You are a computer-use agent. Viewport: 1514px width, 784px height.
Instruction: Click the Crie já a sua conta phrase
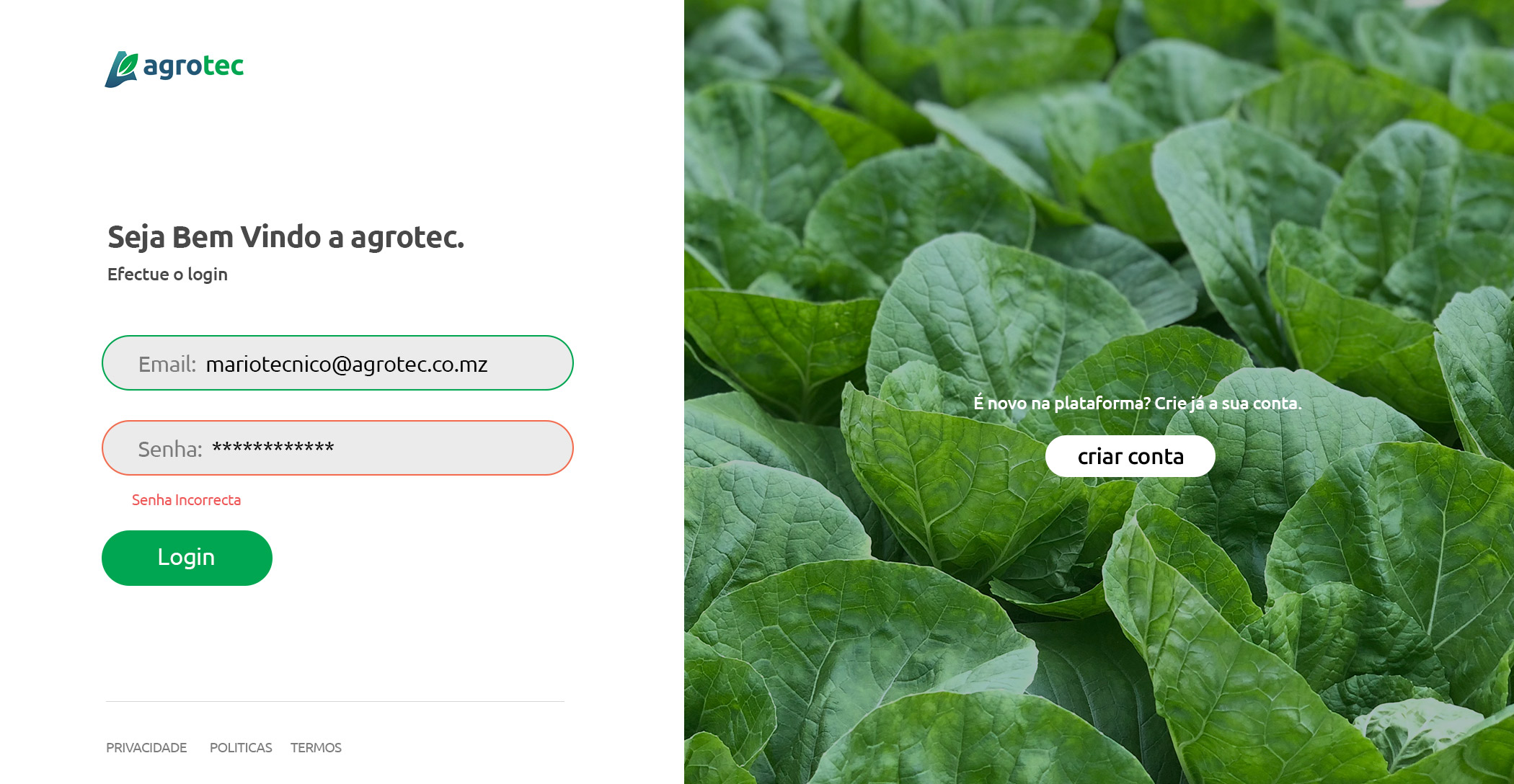click(x=1228, y=403)
